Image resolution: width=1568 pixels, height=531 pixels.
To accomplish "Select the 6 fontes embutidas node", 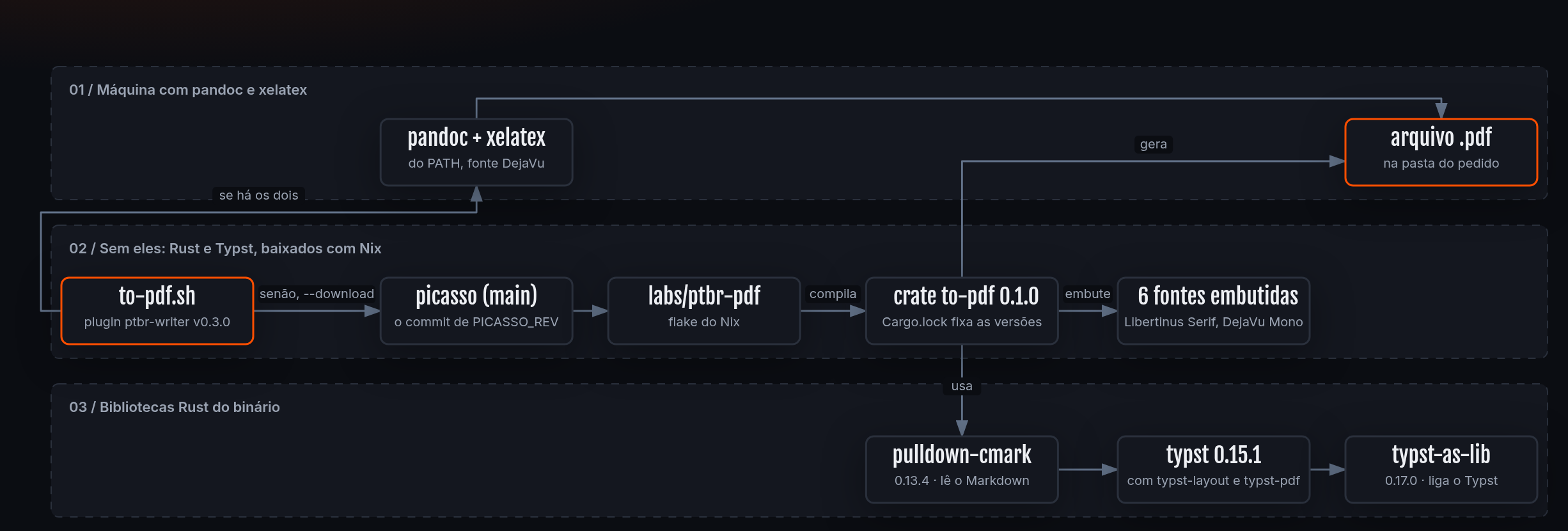I will coord(1214,311).
